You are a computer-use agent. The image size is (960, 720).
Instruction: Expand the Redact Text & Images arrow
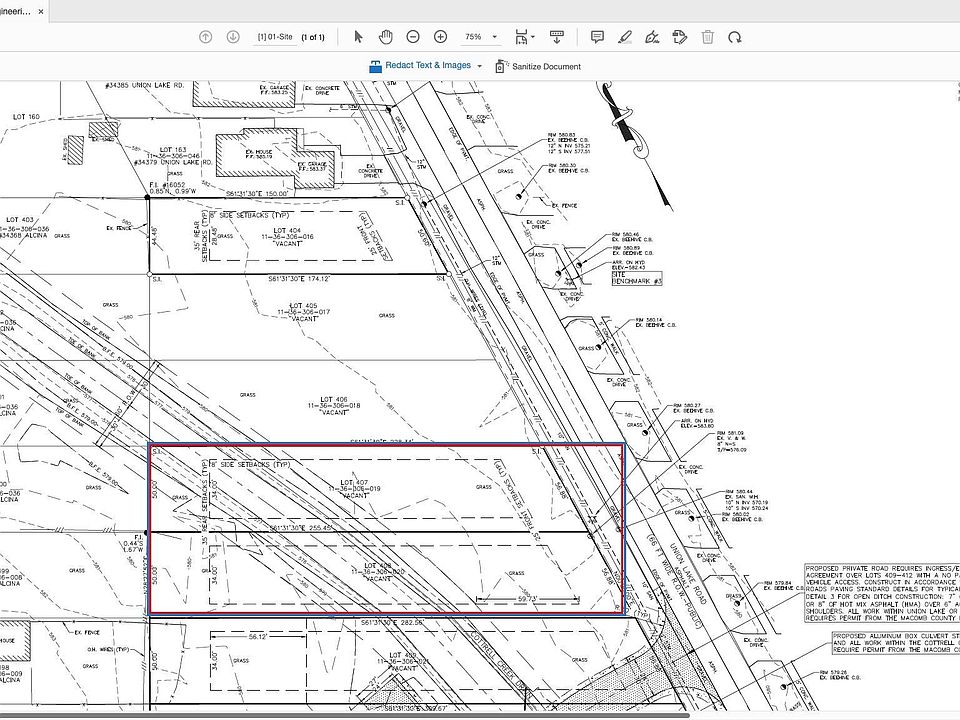click(x=480, y=66)
